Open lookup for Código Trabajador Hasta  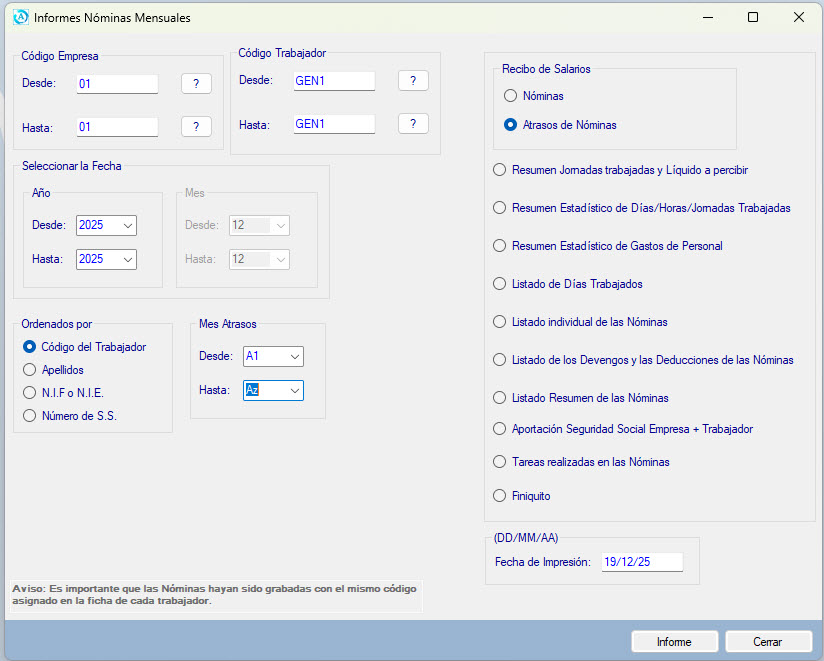pos(413,124)
